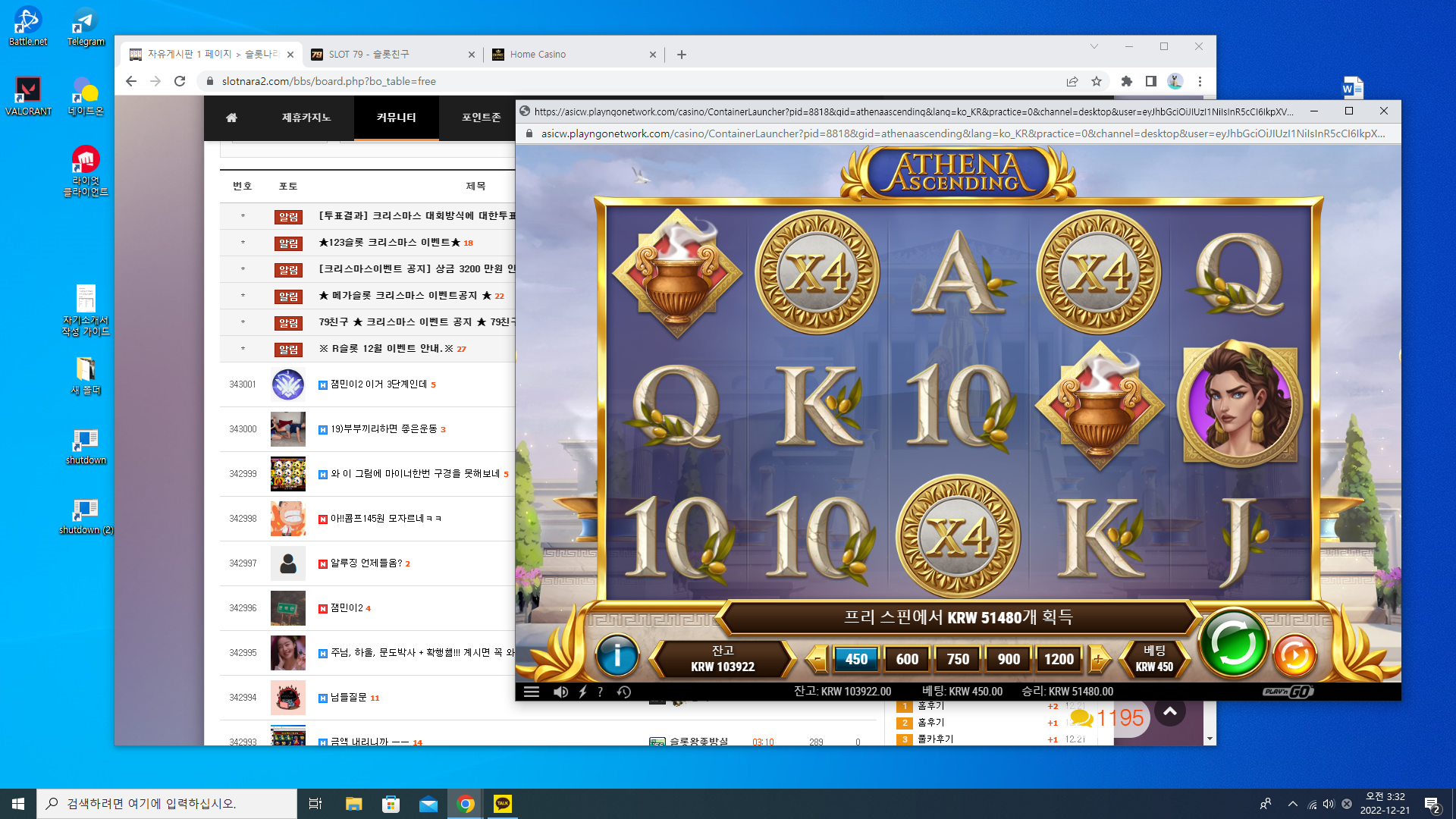Screen dimensions: 1456x819
Task: Open the 네이트온 desktop shortcut
Action: (x=86, y=96)
